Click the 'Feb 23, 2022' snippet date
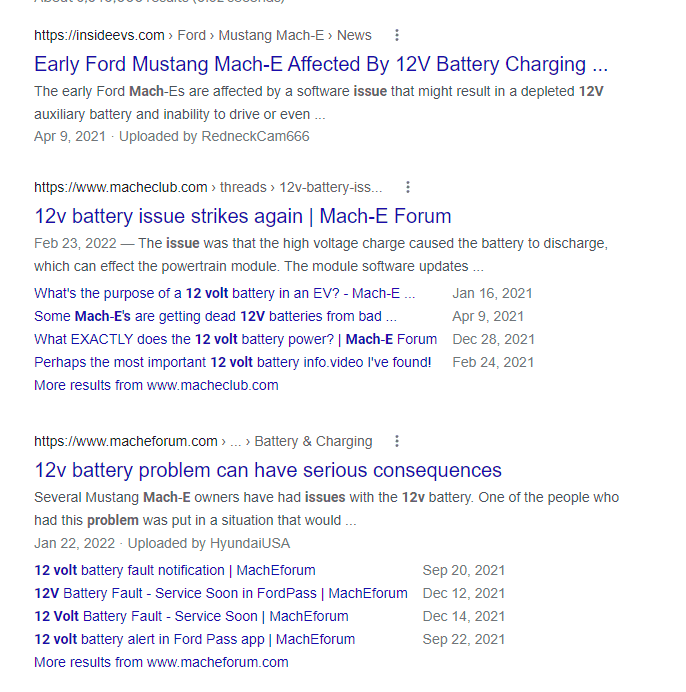The height and width of the screenshot is (692, 686). 75,244
